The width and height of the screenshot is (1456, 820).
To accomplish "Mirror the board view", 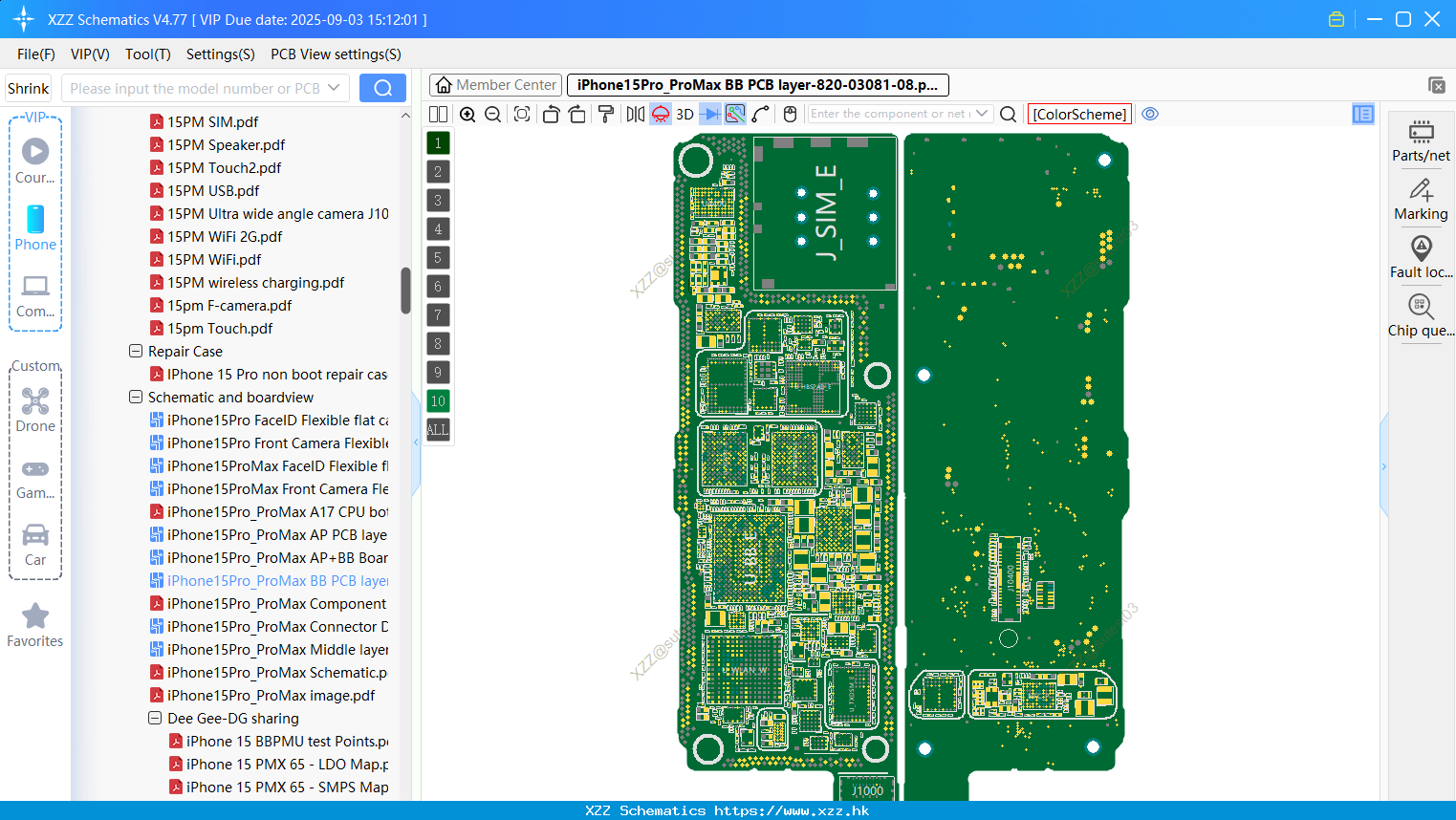I will coord(635,114).
